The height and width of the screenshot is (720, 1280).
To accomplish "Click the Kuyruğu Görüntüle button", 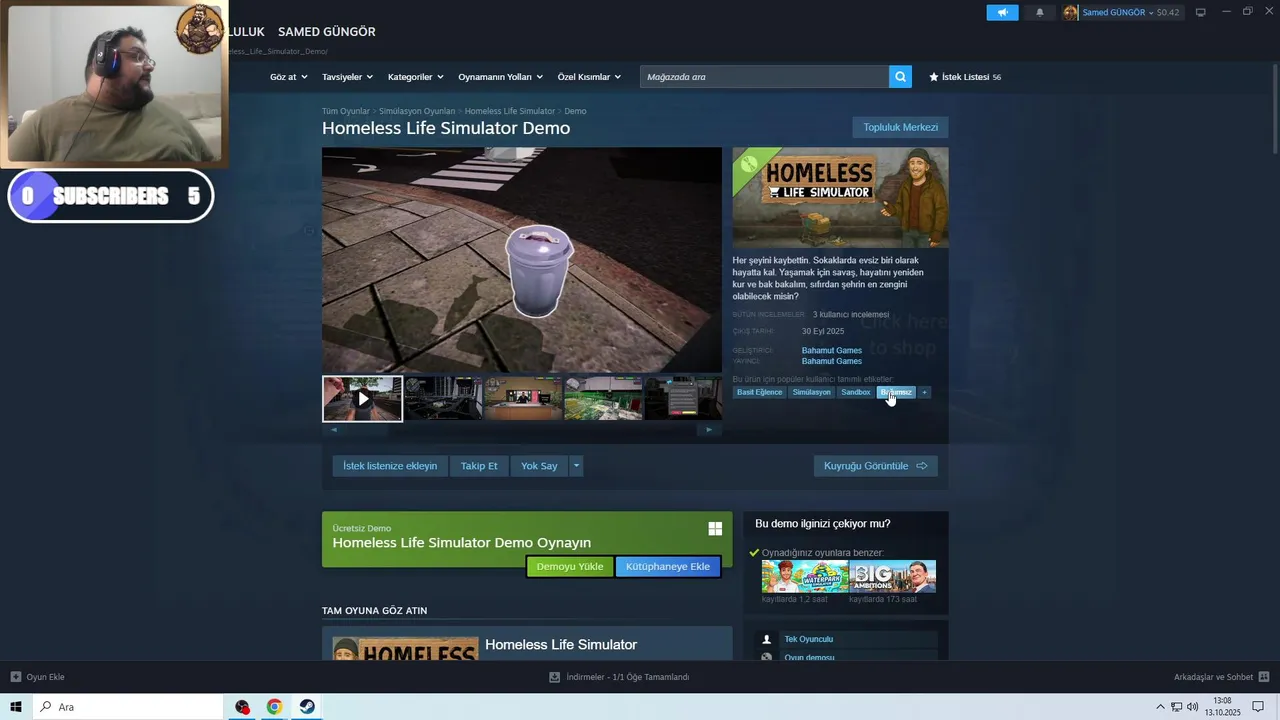I will [x=875, y=466].
